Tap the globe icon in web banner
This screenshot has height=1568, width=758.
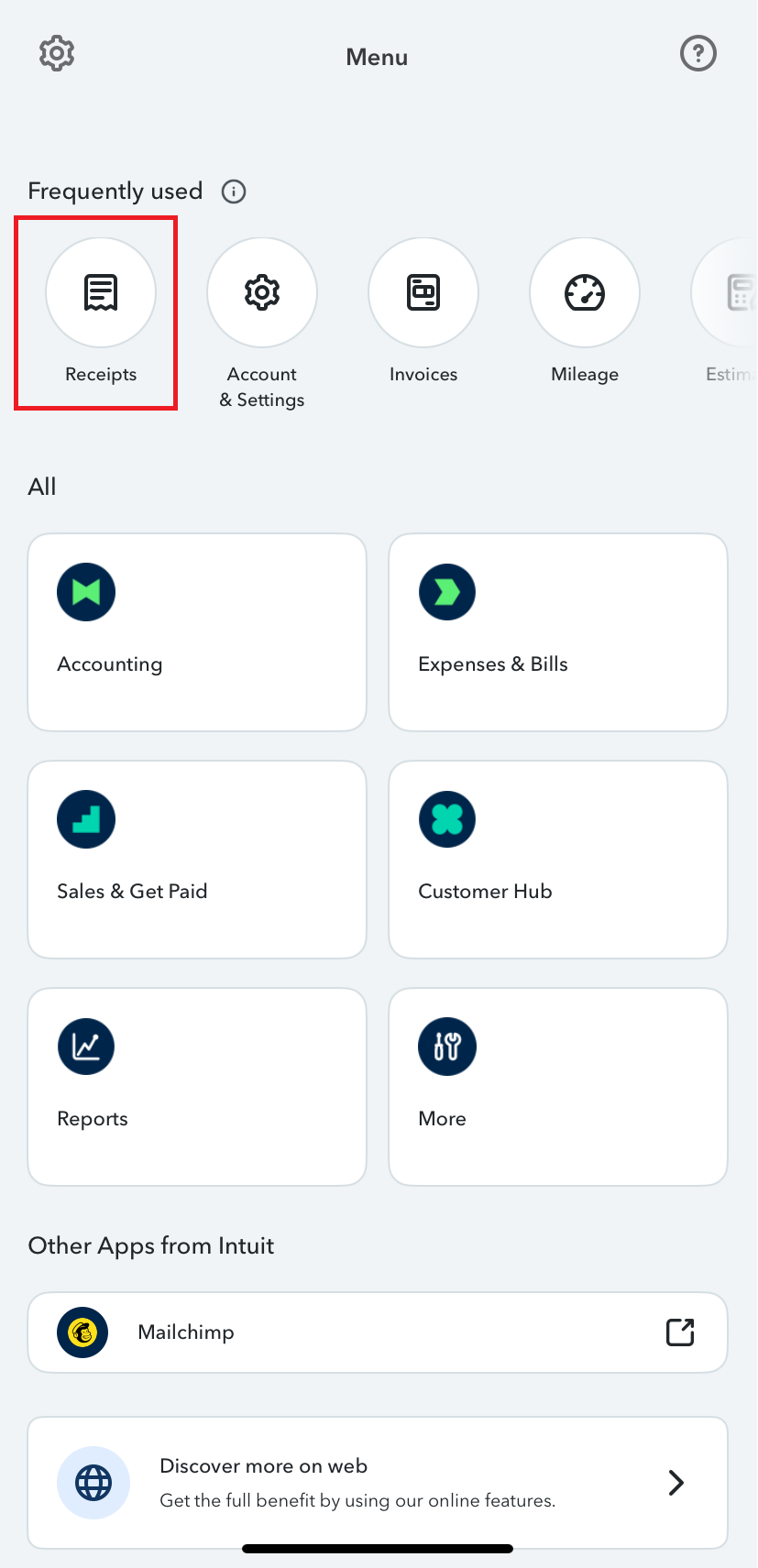(93, 1483)
